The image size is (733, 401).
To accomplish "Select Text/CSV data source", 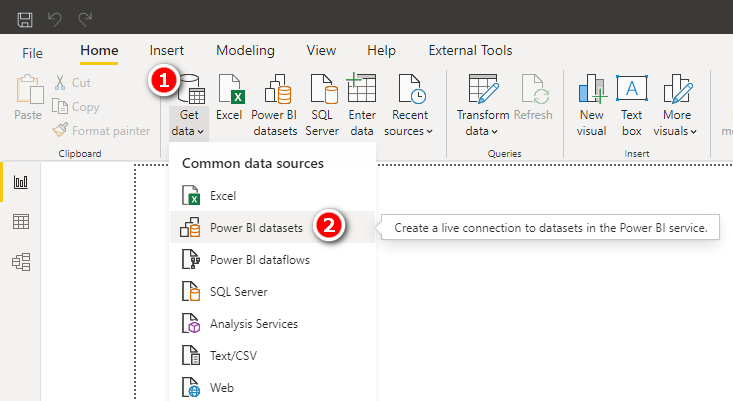I will pos(273,356).
